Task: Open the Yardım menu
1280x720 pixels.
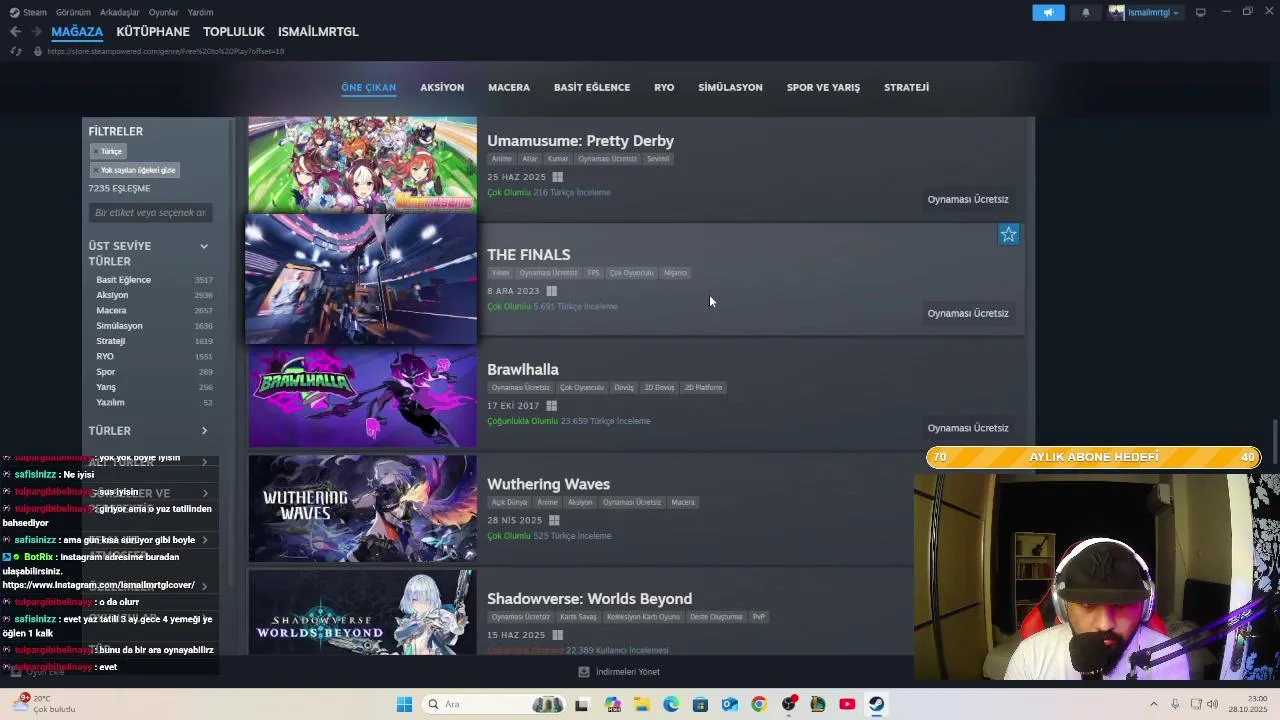Action: pyautogui.click(x=200, y=12)
